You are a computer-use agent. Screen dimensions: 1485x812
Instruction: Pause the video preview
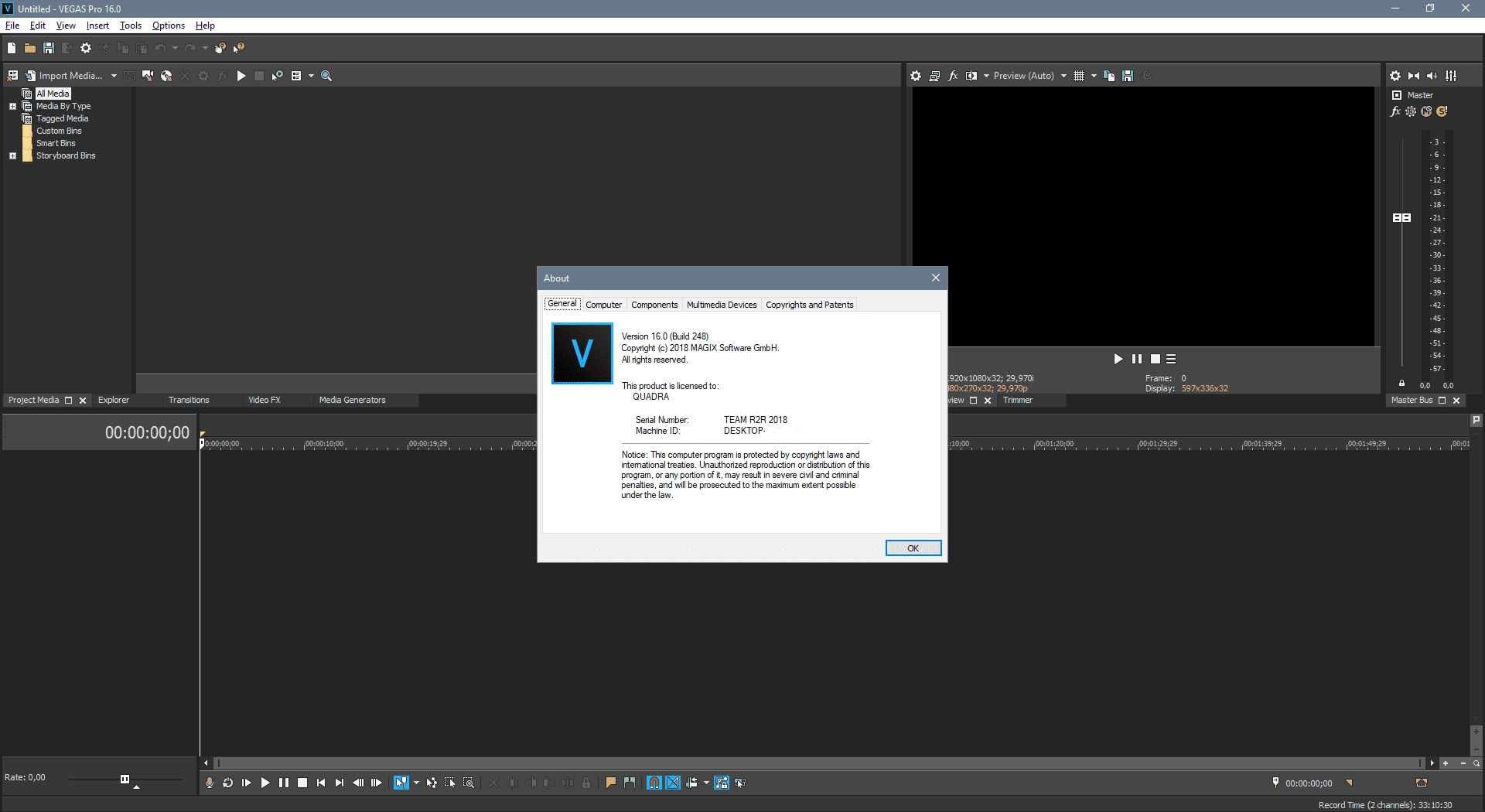(x=1137, y=359)
